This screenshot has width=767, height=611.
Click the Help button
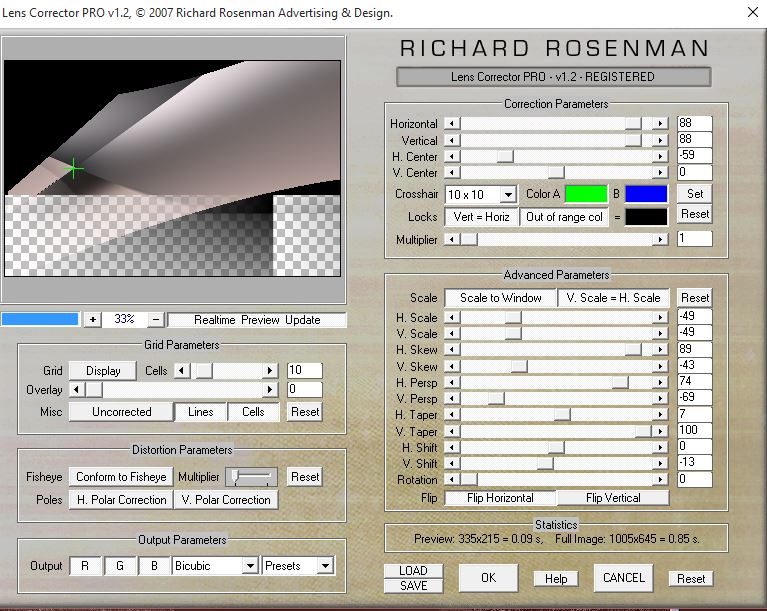(556, 579)
